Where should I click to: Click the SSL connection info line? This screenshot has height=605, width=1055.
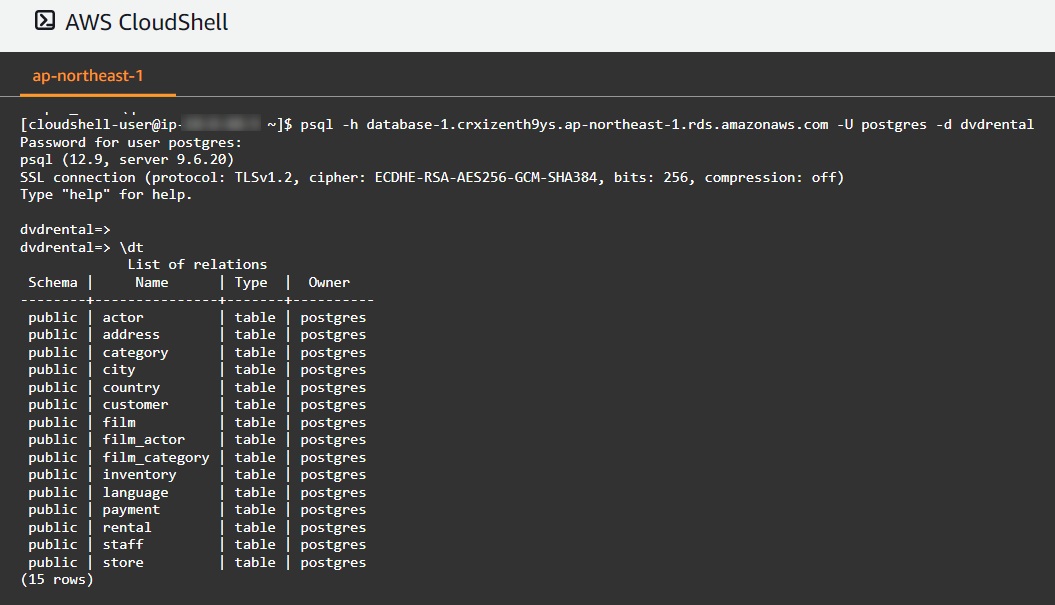click(x=432, y=178)
